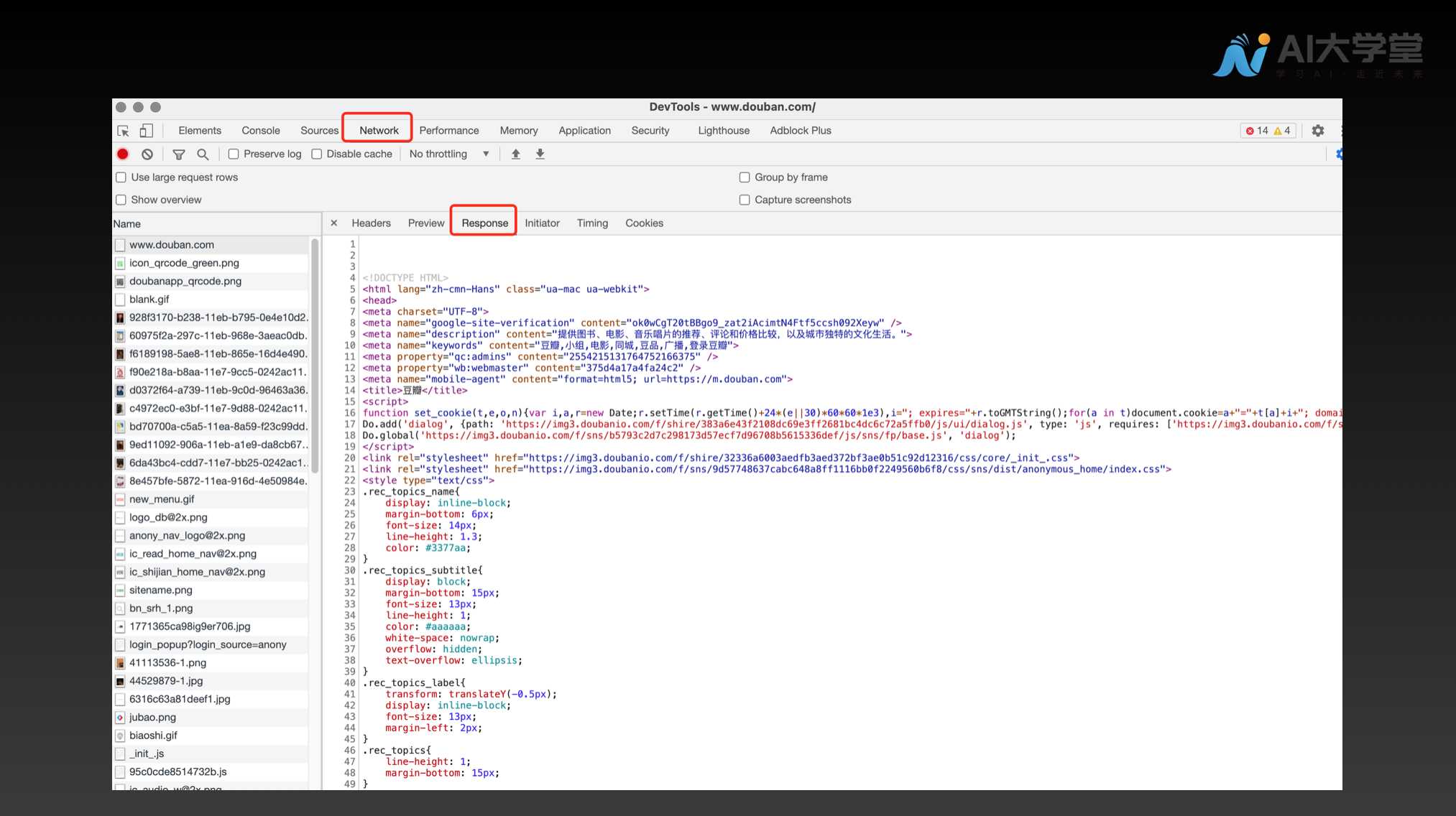Select the 1771365ca98ig9er706.jpg request
The height and width of the screenshot is (816, 1456).
[211, 626]
